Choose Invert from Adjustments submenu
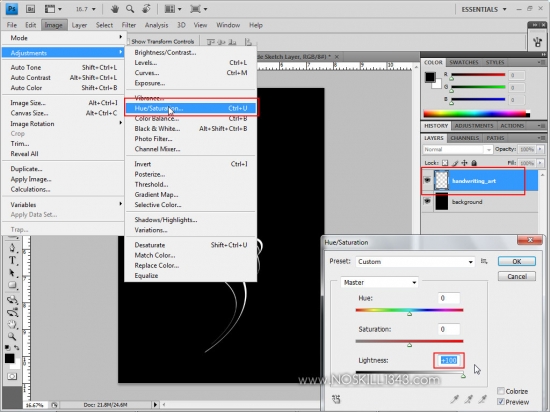The width and height of the screenshot is (550, 412). (x=191, y=164)
